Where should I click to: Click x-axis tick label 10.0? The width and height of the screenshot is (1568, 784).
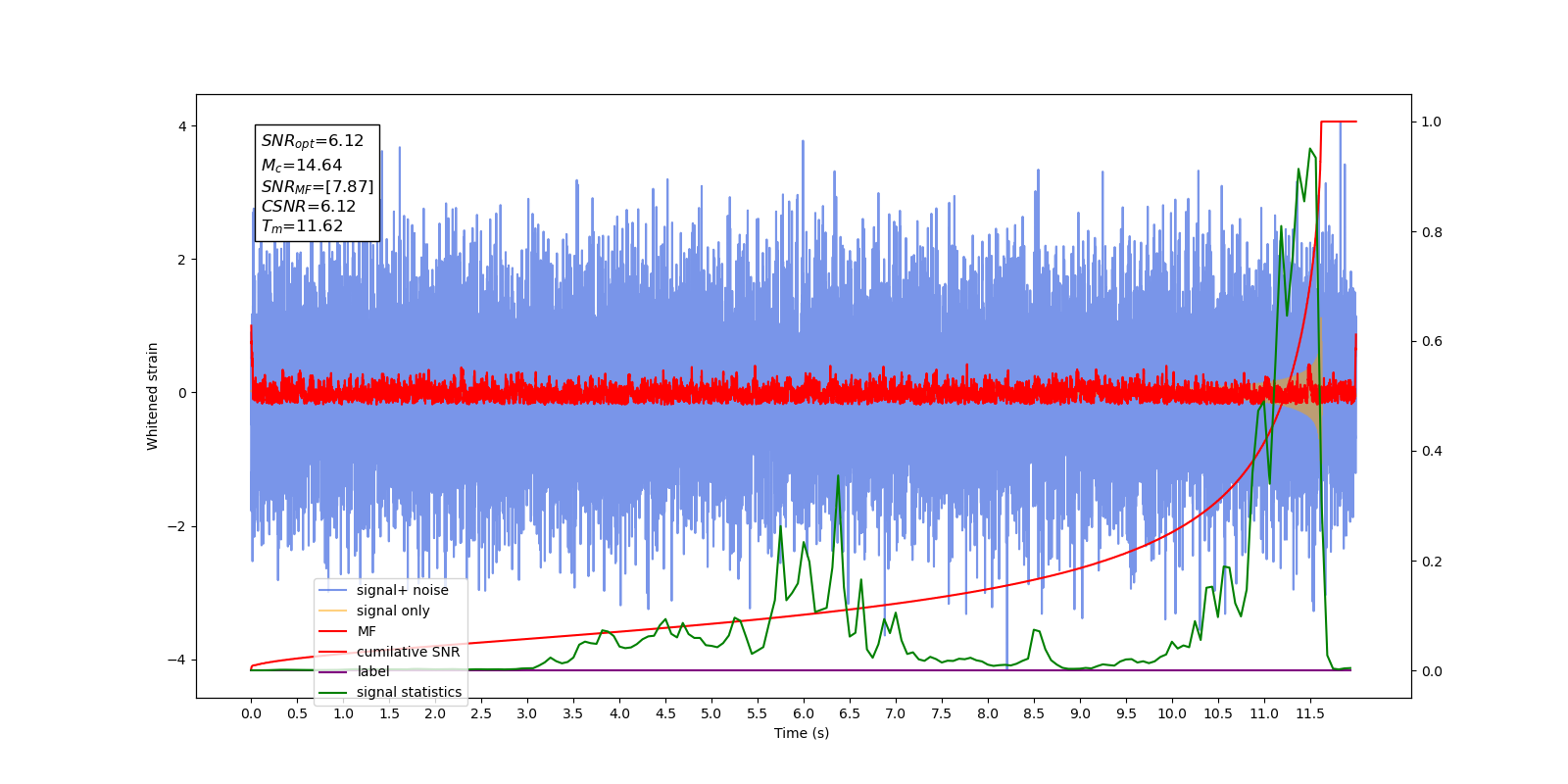(1172, 713)
